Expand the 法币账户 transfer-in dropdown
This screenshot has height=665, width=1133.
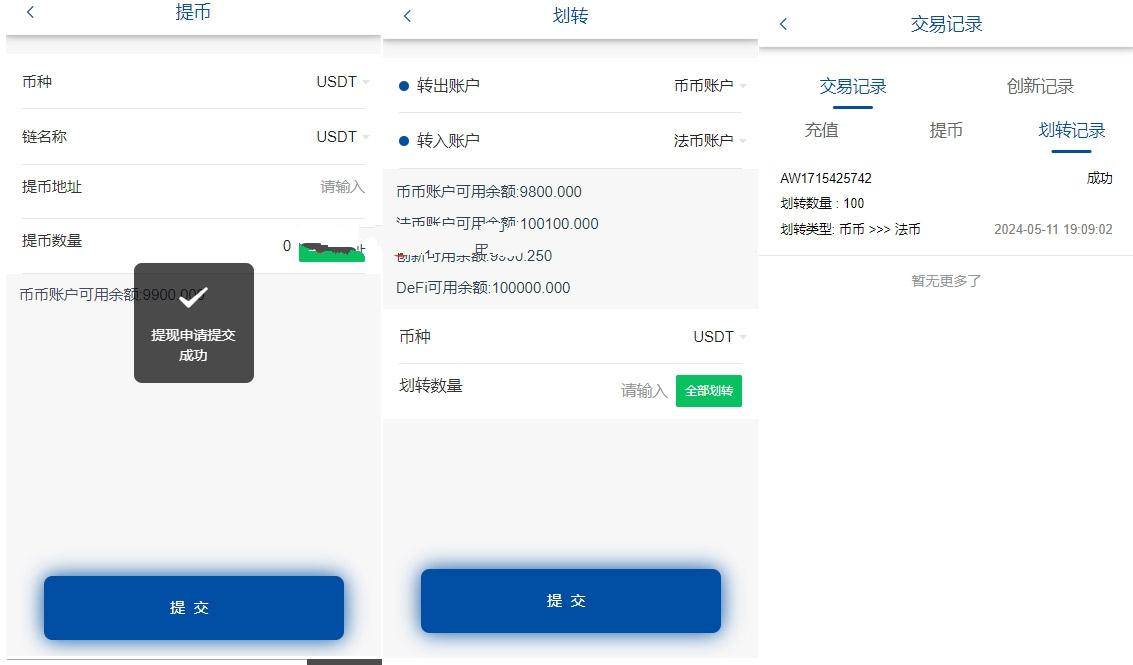(710, 141)
